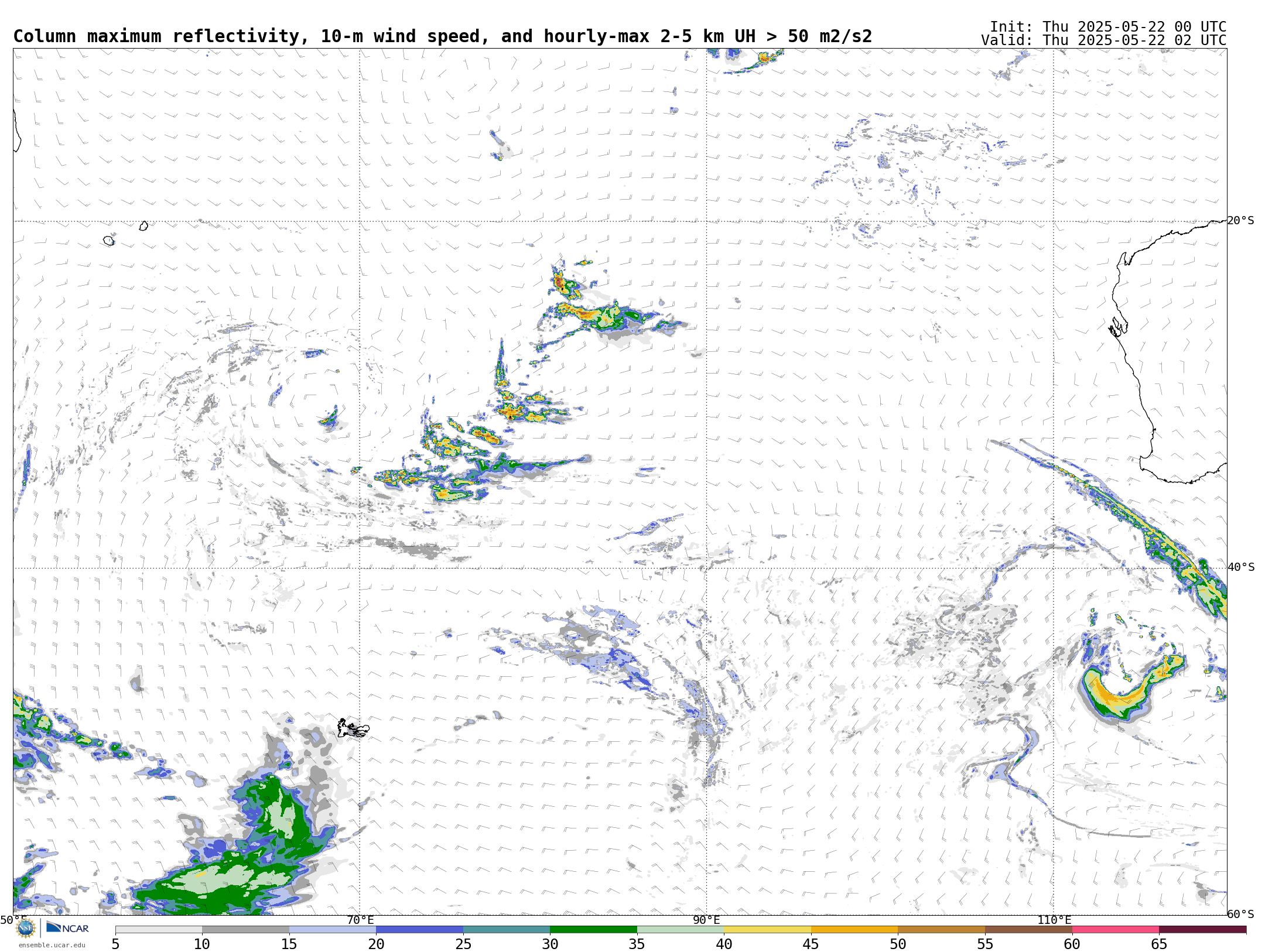Click the 70°E longitude label

[x=360, y=920]
